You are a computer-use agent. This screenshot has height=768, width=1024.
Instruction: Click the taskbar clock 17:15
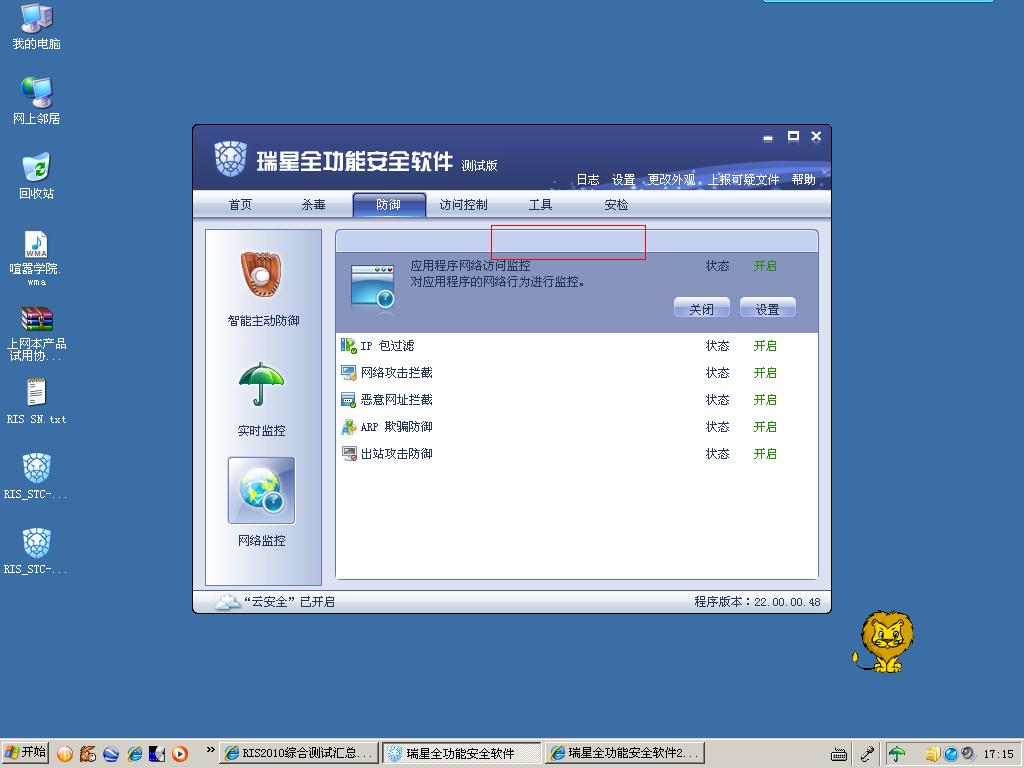[999, 754]
